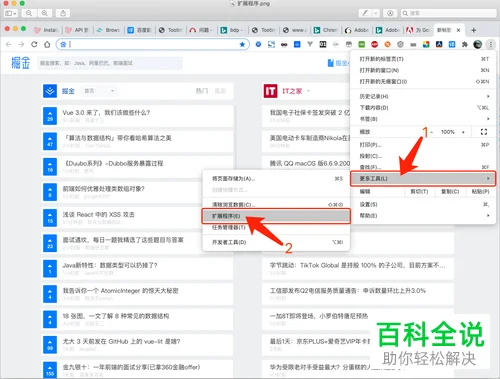Enter fullscreen via the zoom row icon

[x=484, y=132]
